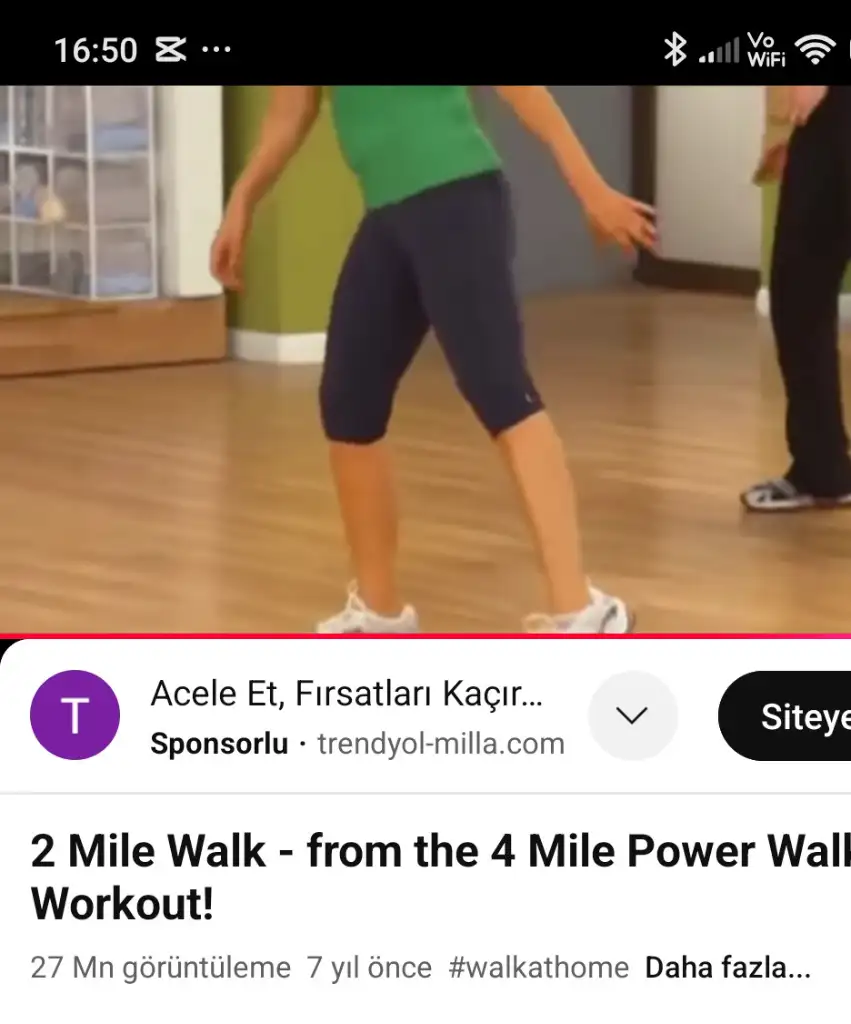Open the #walkathome hashtag

[539, 968]
